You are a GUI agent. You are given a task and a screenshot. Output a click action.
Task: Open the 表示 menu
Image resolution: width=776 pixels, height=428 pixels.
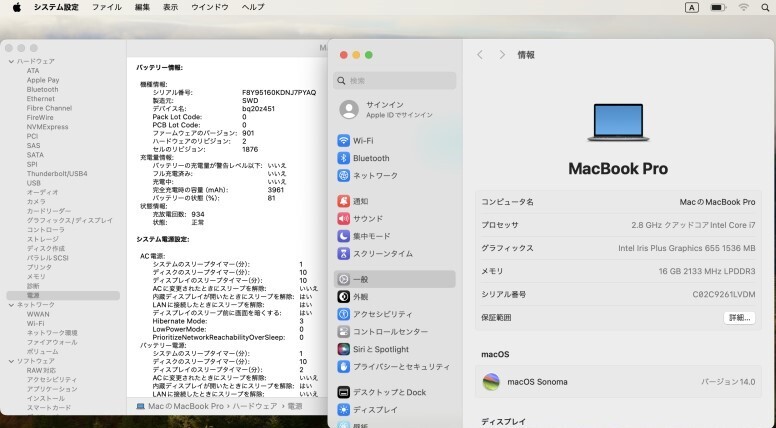click(170, 7)
